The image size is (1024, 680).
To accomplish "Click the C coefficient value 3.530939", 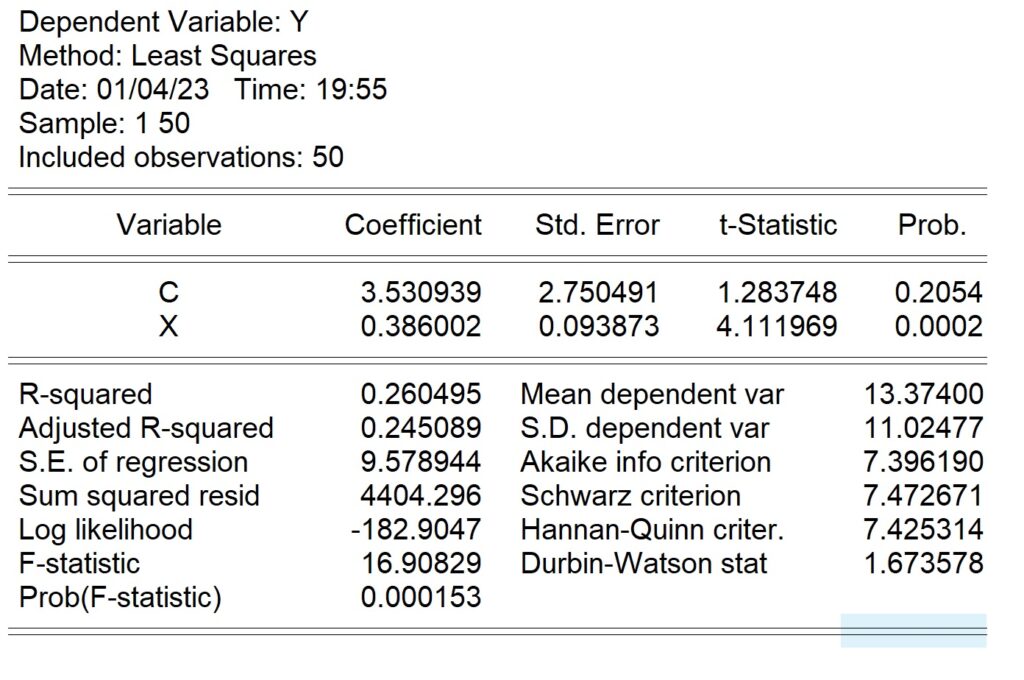I will tap(421, 292).
